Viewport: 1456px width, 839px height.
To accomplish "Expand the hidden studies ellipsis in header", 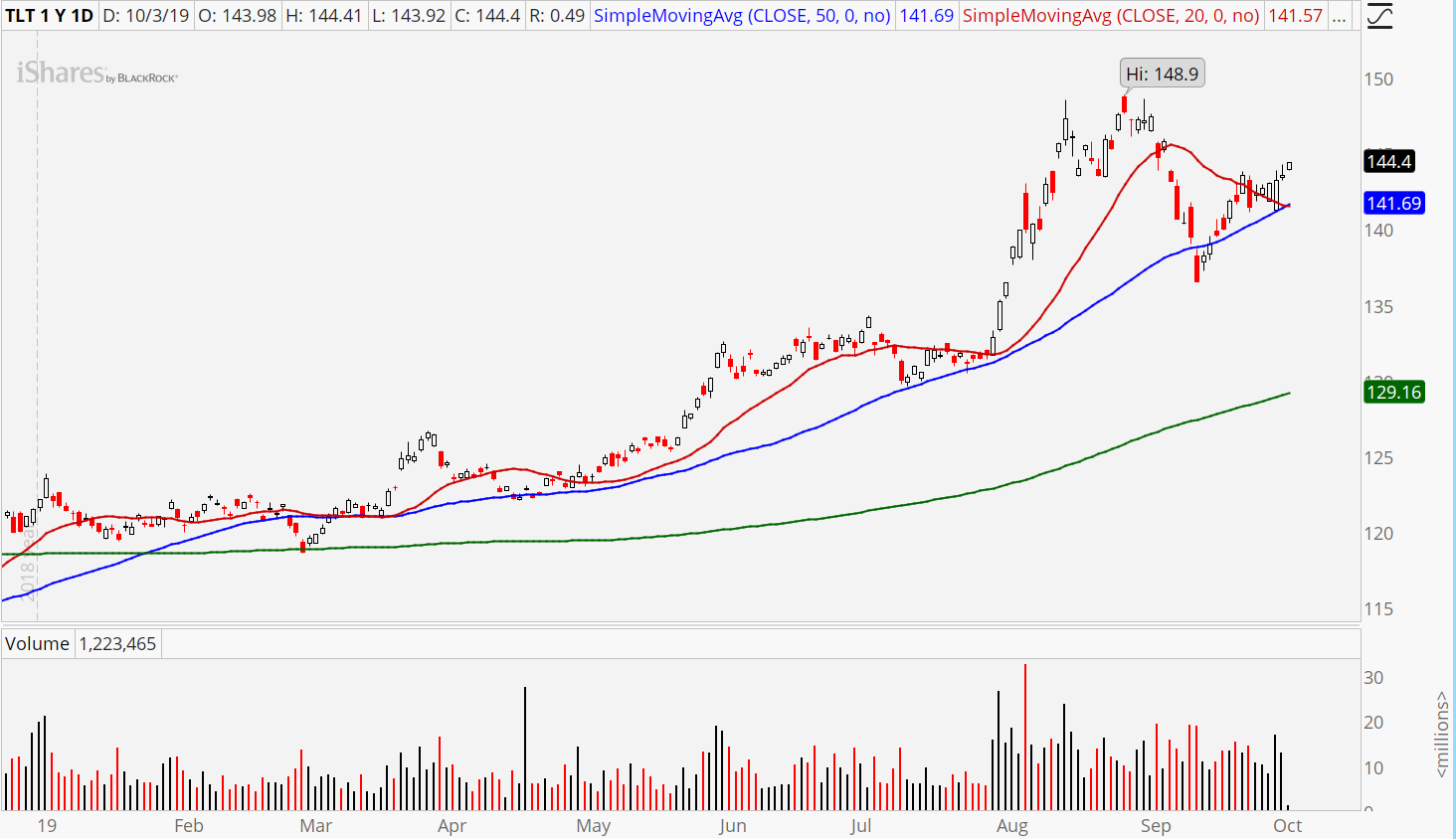I will [x=1340, y=16].
